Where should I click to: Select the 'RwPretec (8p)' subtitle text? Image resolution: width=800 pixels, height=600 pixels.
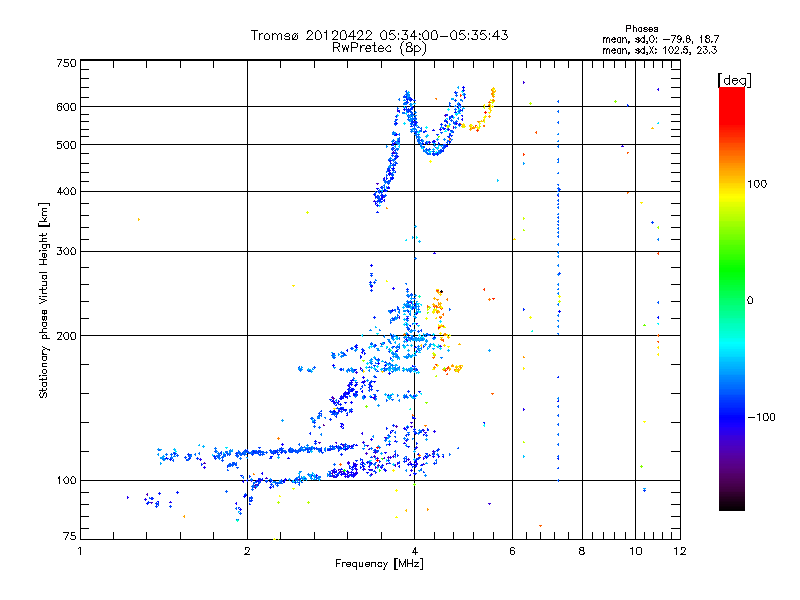[x=379, y=48]
